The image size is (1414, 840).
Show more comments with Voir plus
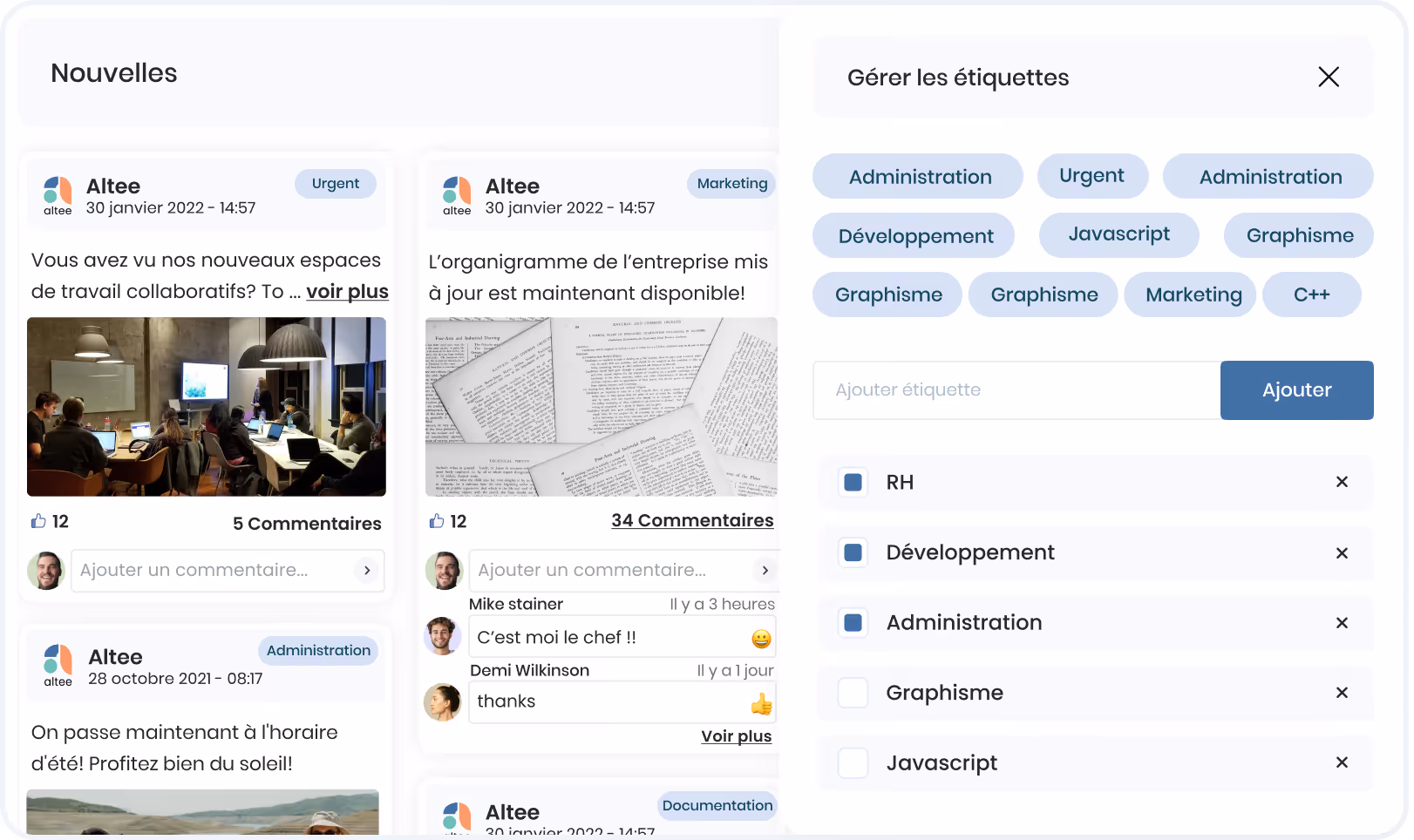click(736, 736)
